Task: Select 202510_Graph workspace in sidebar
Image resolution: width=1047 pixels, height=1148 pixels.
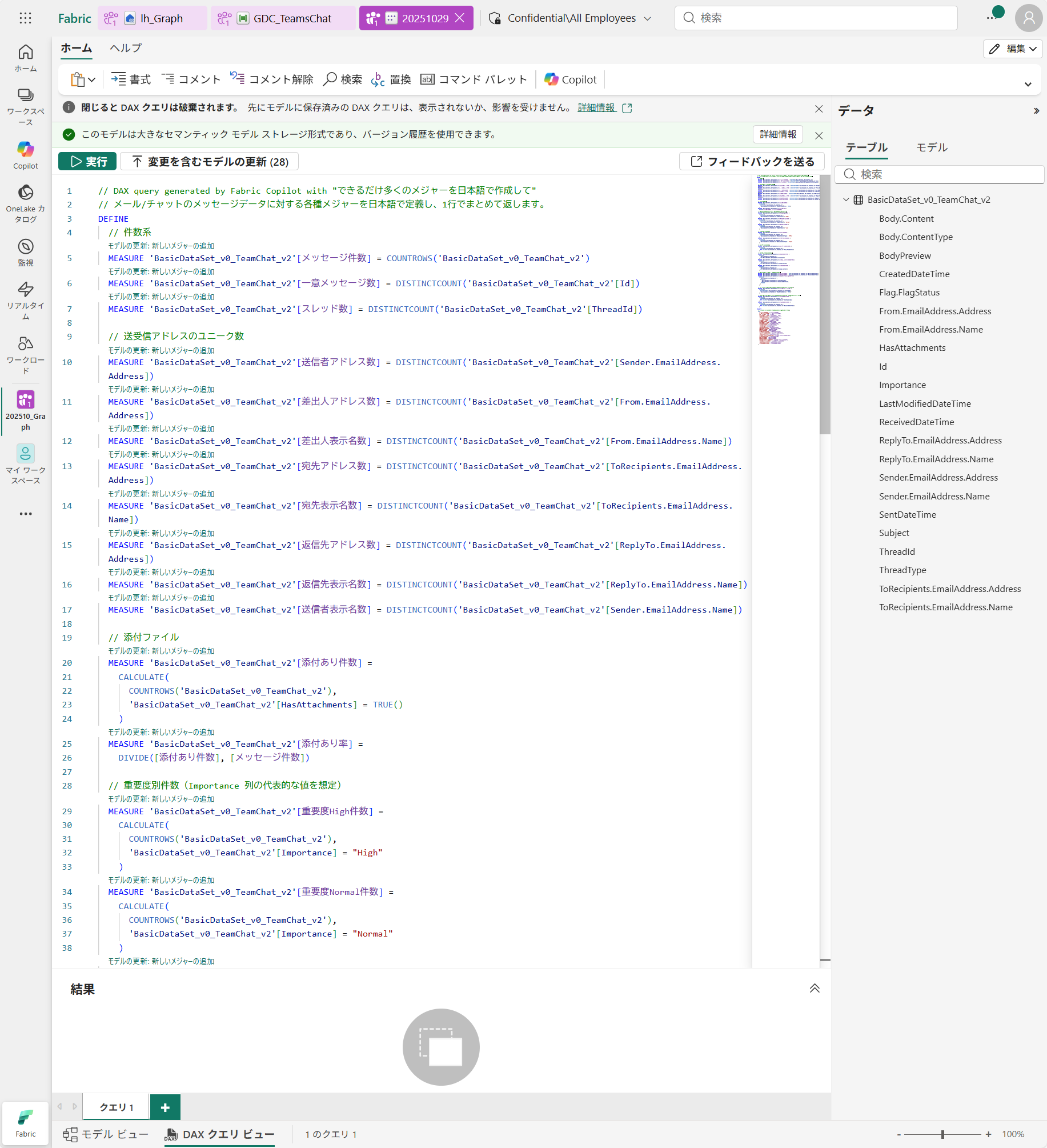Action: click(26, 410)
